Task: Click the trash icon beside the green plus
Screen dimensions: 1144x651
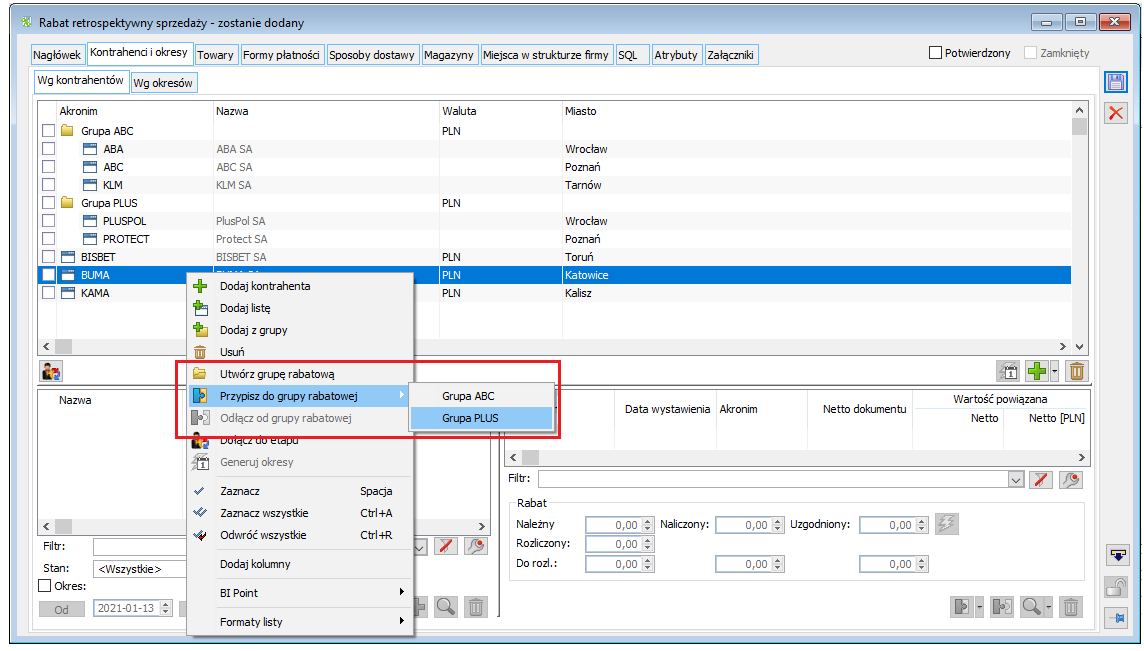Action: [1076, 371]
